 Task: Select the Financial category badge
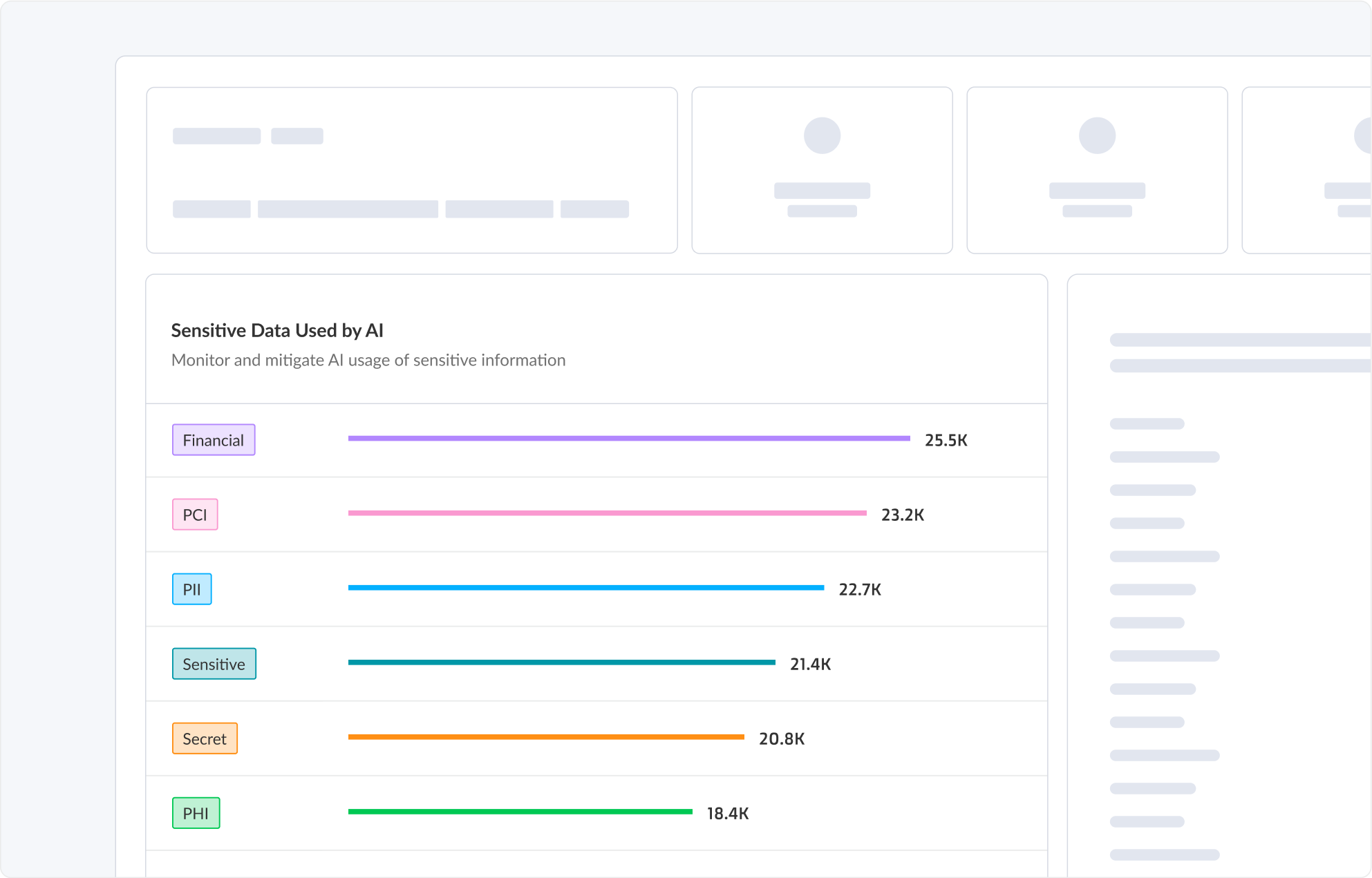pyautogui.click(x=213, y=440)
